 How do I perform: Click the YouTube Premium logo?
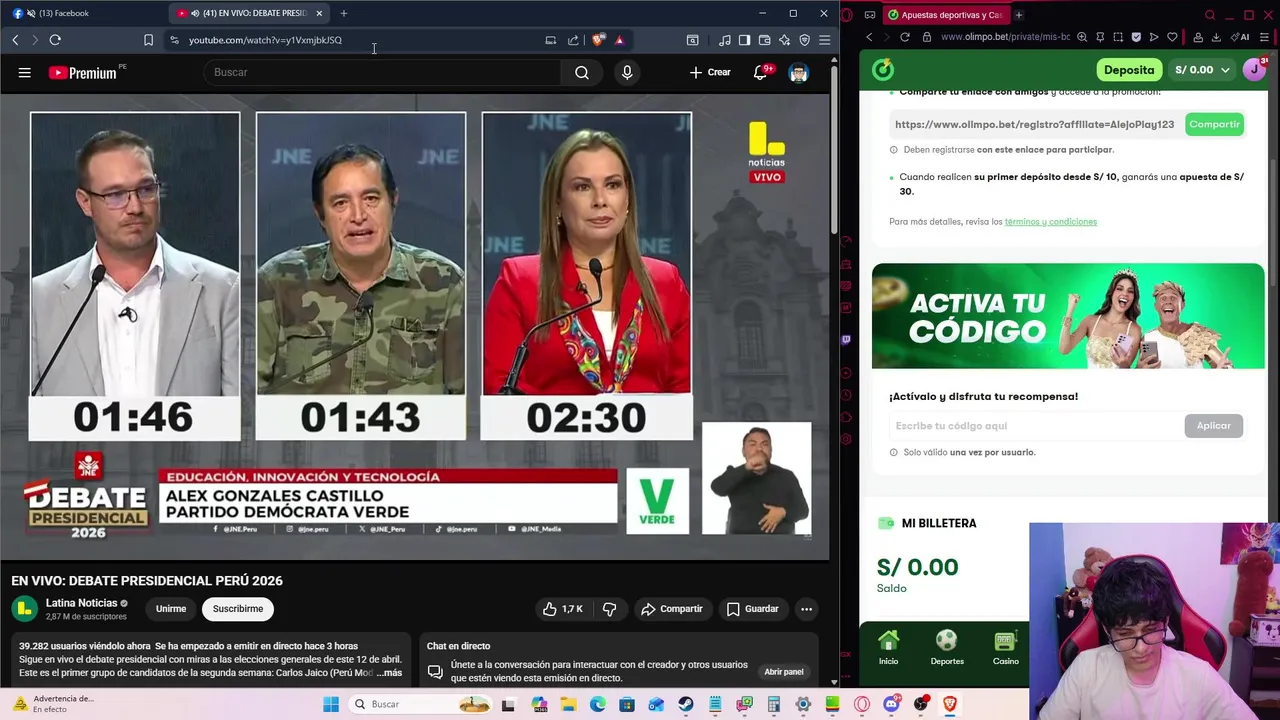click(x=82, y=72)
